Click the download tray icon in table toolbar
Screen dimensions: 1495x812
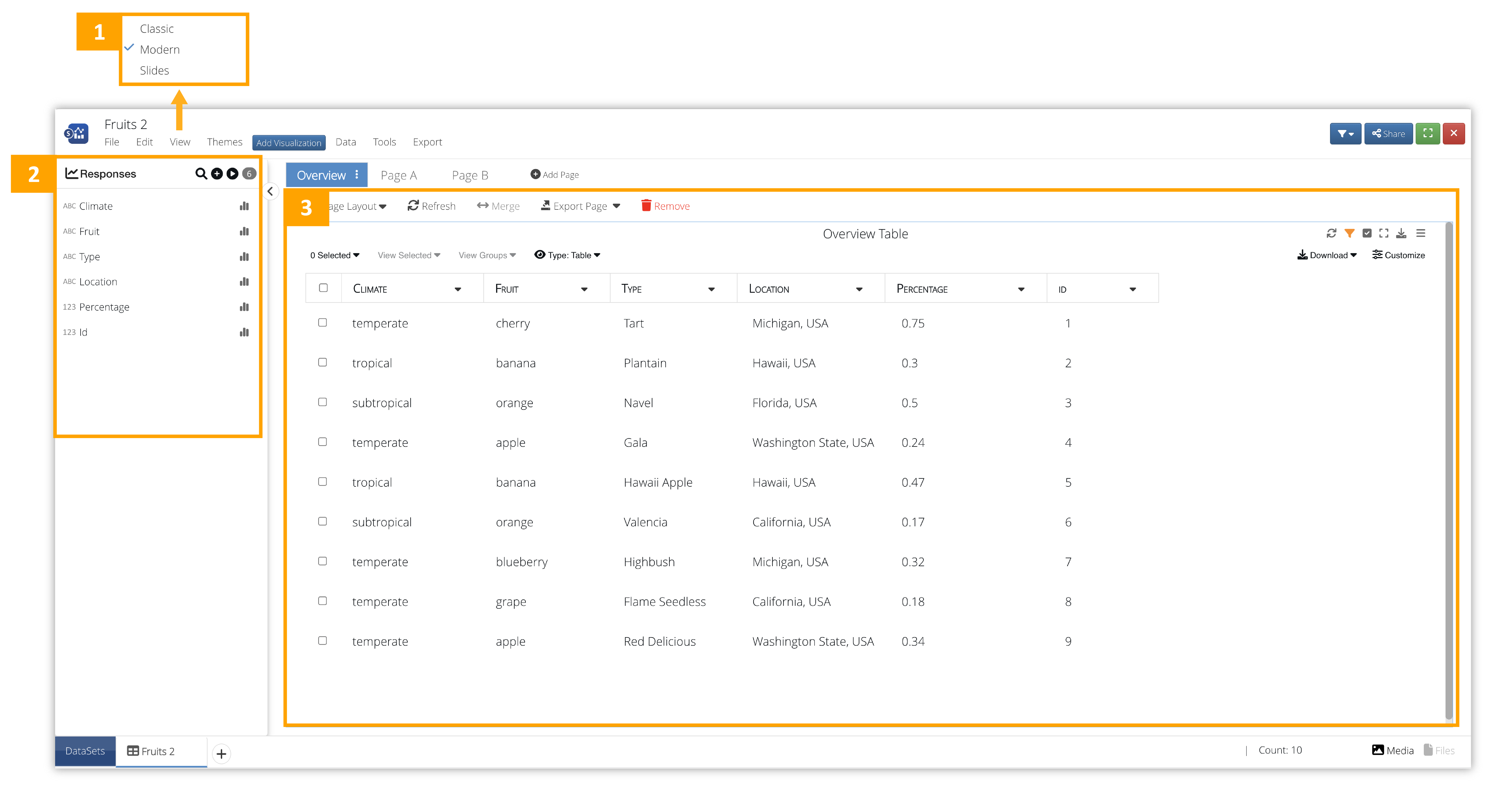point(1401,233)
